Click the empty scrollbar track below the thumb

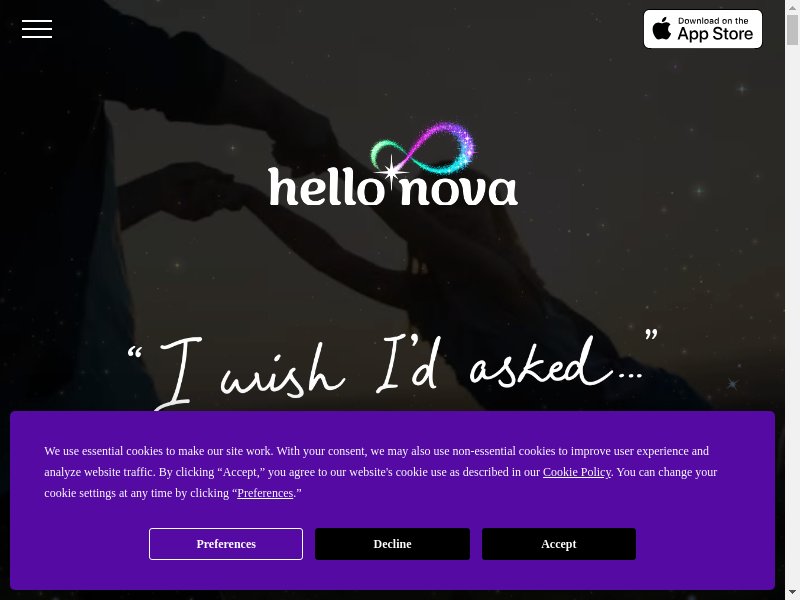792,316
